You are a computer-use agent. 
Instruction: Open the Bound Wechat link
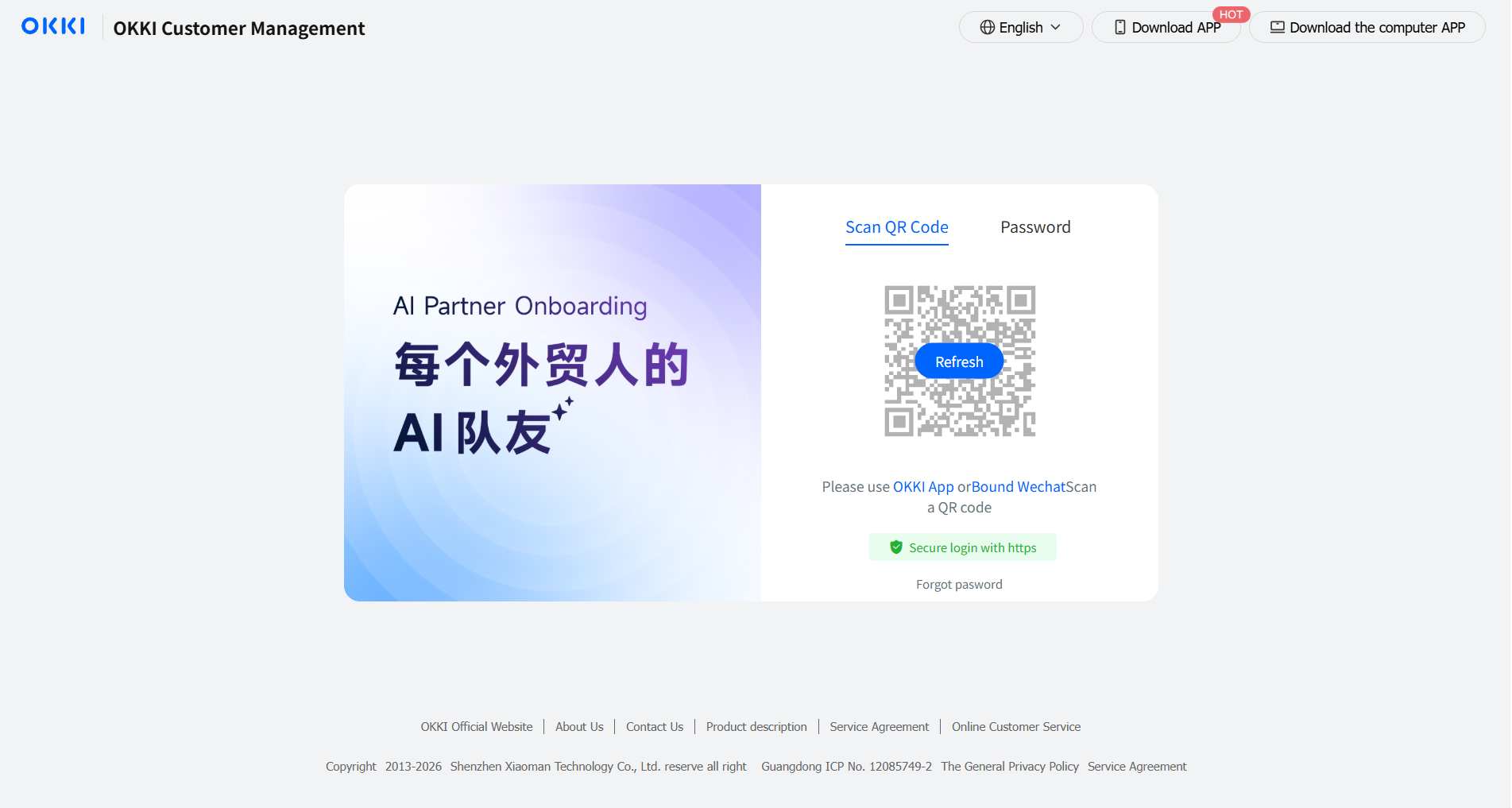pos(1018,487)
